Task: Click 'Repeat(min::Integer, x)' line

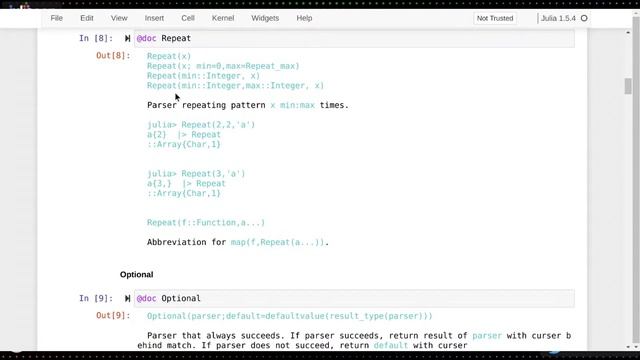Action: 203,76
